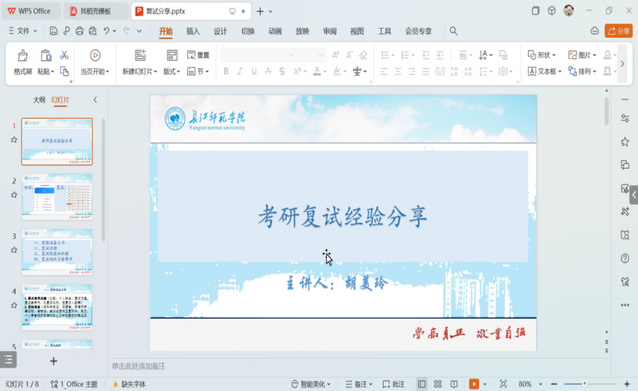
Task: Switch to the Animation (动画) tab
Action: [275, 31]
